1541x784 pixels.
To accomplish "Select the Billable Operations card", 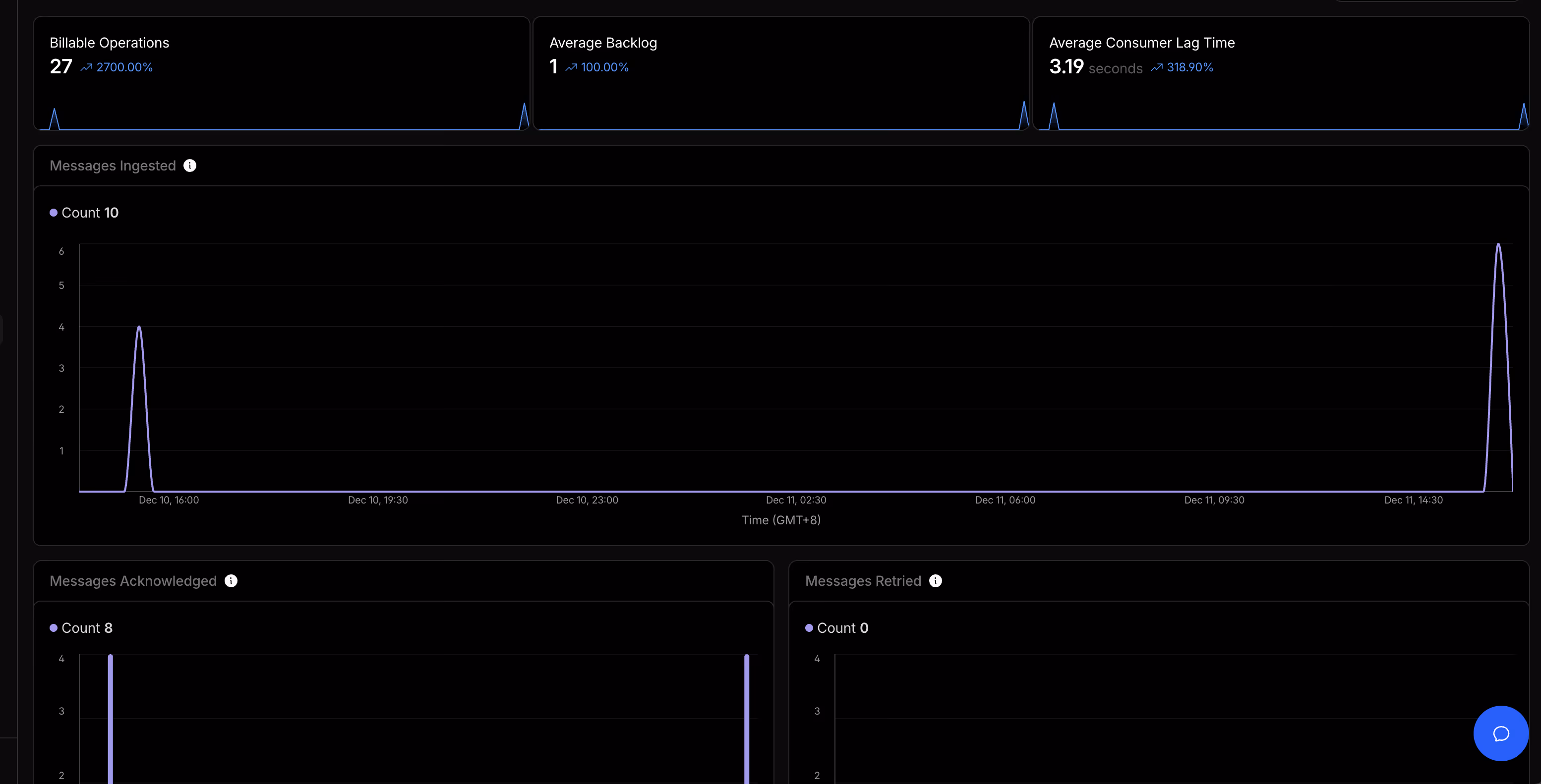I will click(x=281, y=73).
